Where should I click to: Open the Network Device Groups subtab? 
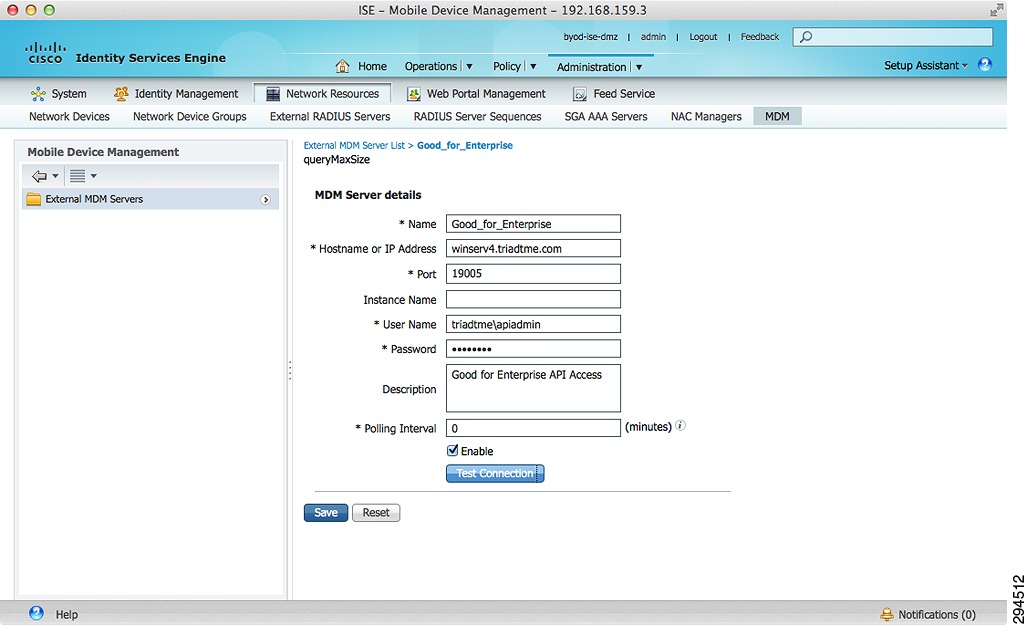[190, 116]
